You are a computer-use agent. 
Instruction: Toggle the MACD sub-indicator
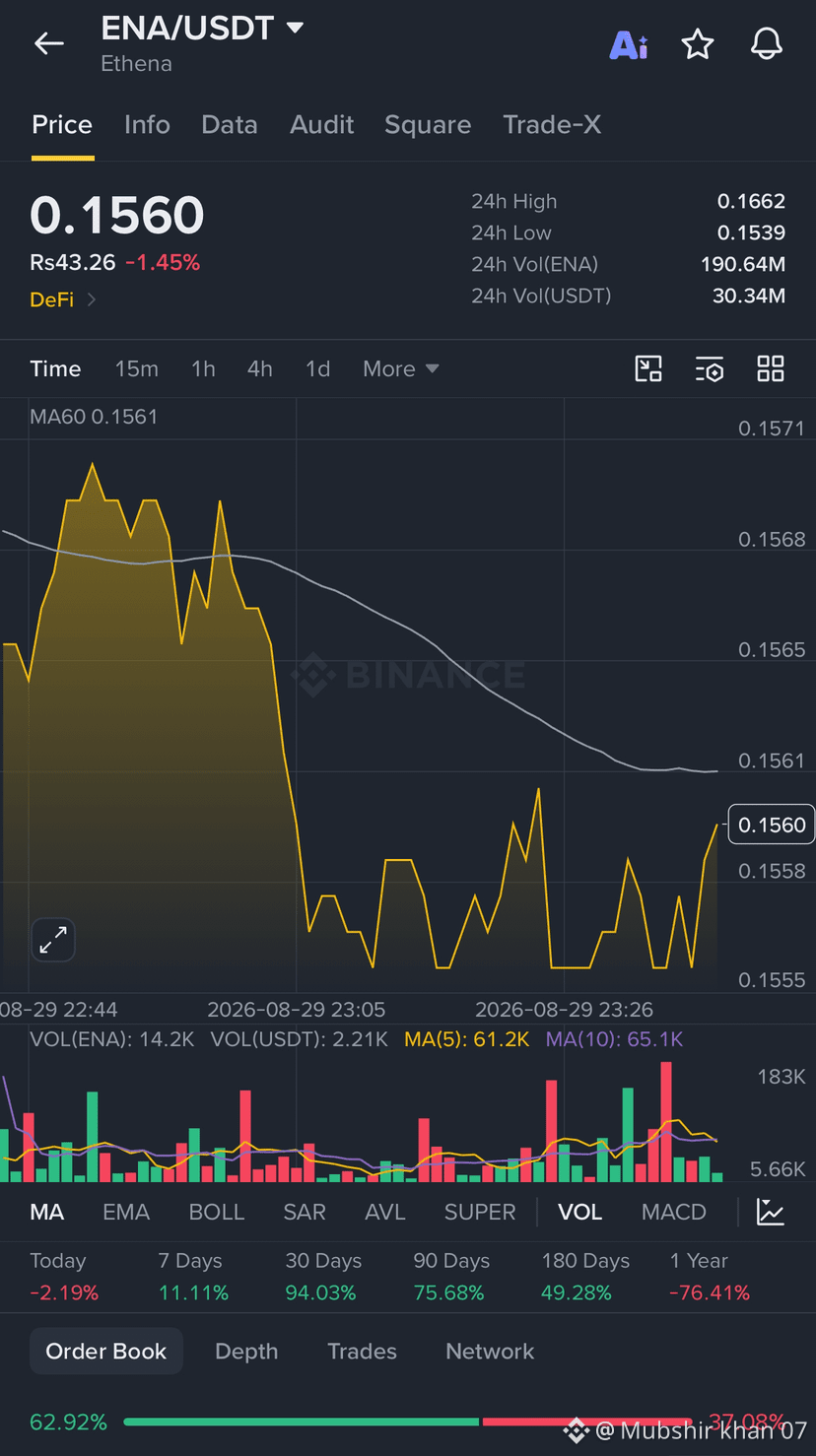point(674,1212)
